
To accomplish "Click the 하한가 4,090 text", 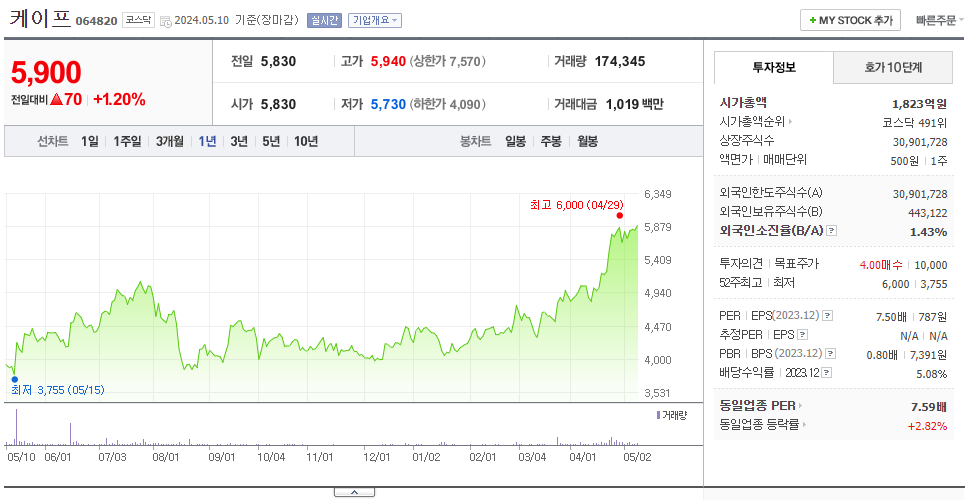I will point(448,104).
